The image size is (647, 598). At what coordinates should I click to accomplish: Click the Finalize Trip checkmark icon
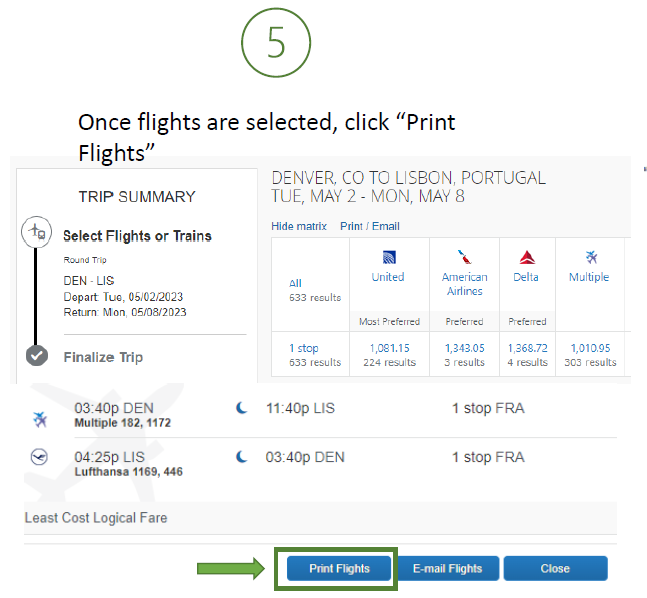click(37, 356)
